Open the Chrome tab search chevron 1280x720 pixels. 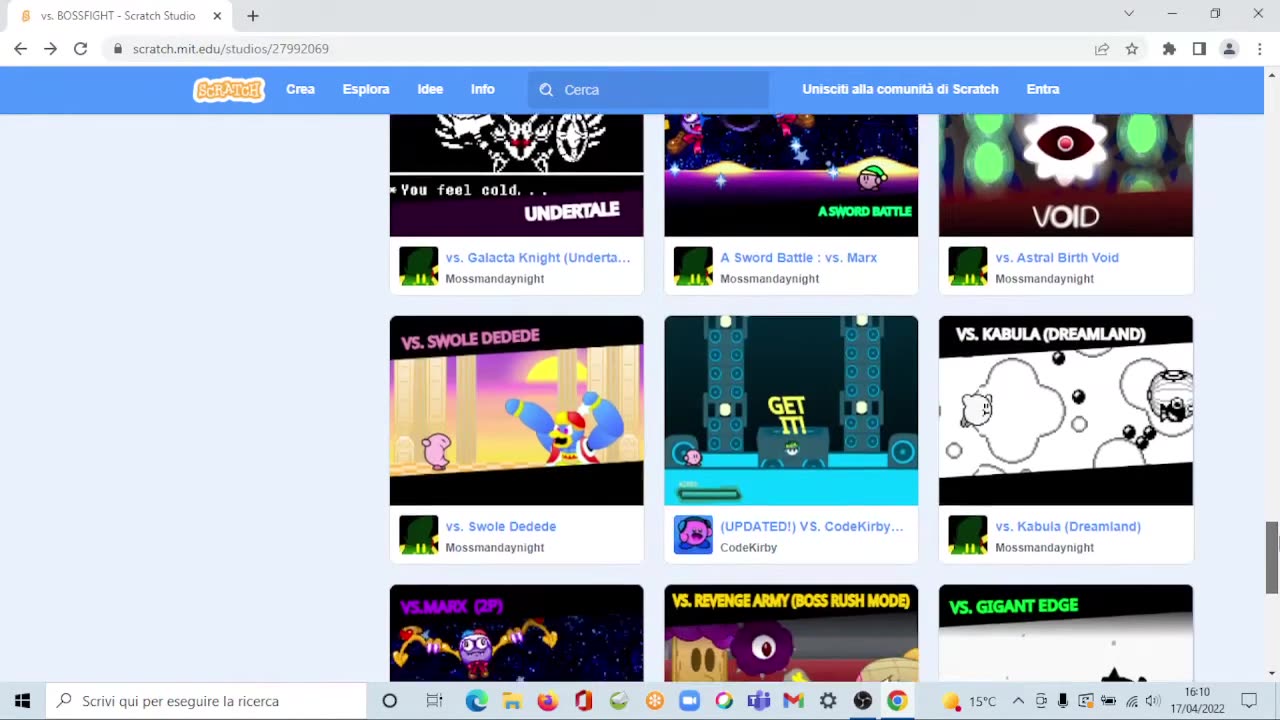[1129, 14]
